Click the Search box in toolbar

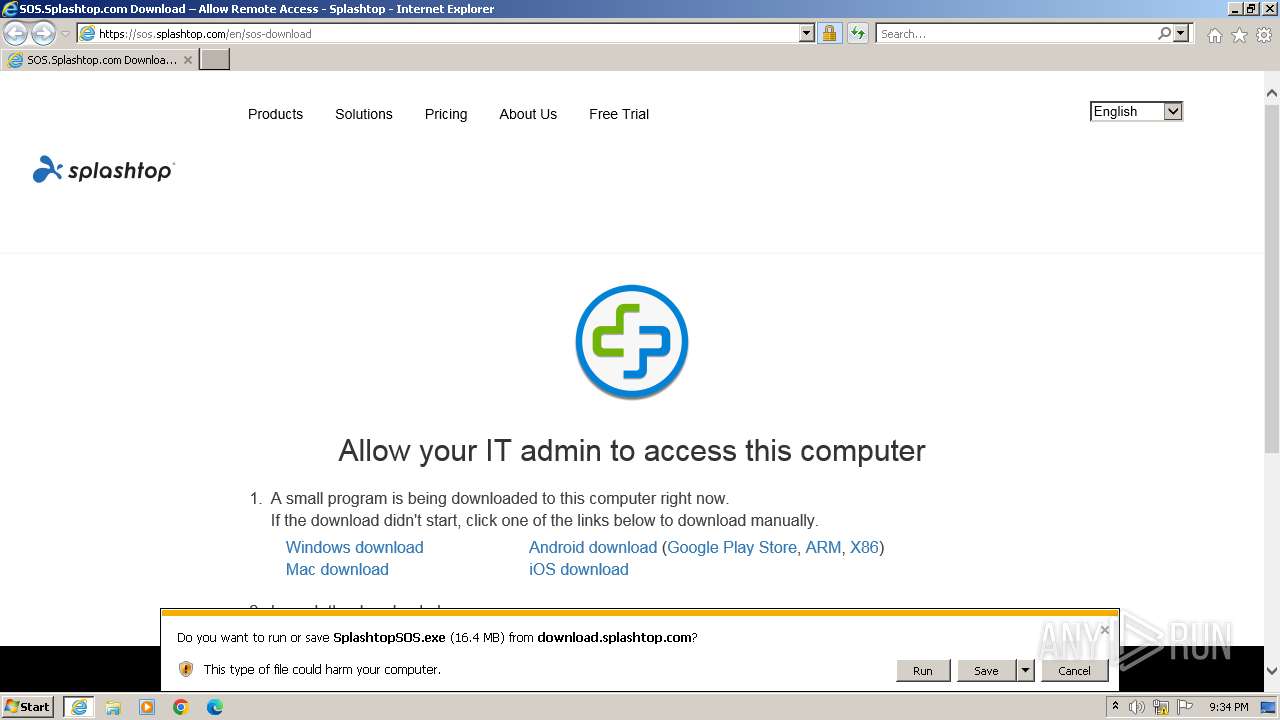(1016, 33)
